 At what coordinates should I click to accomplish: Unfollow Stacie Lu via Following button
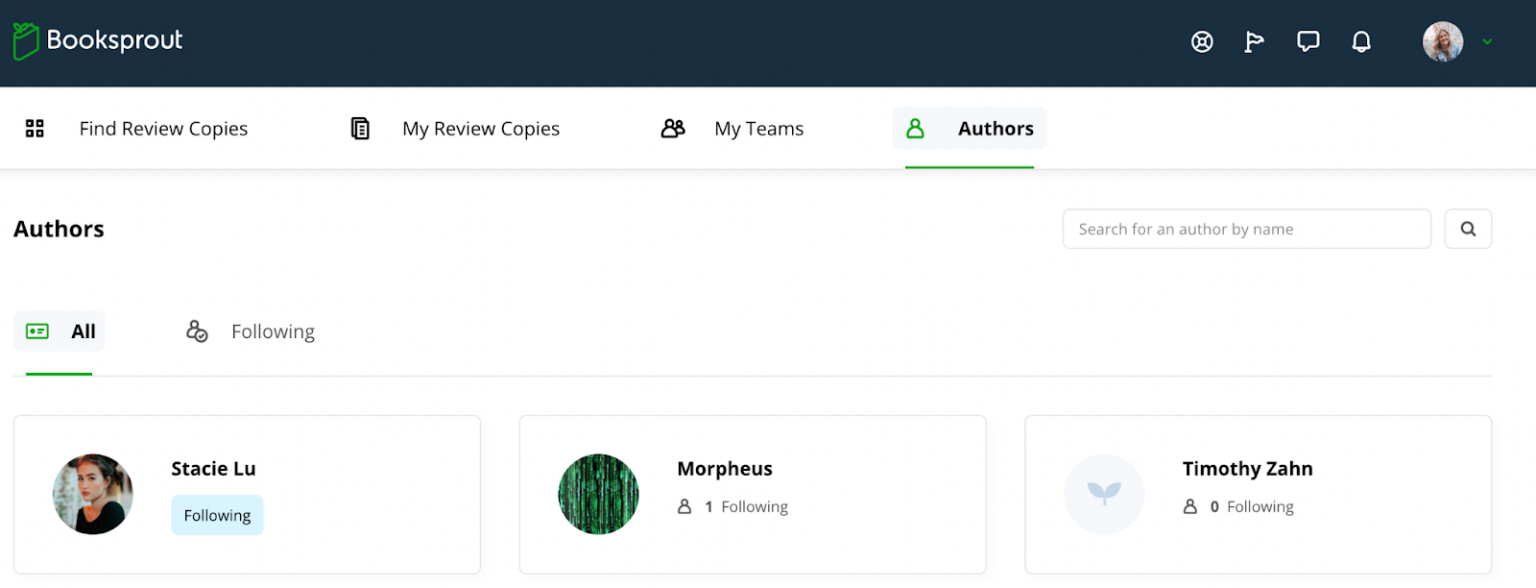click(217, 514)
